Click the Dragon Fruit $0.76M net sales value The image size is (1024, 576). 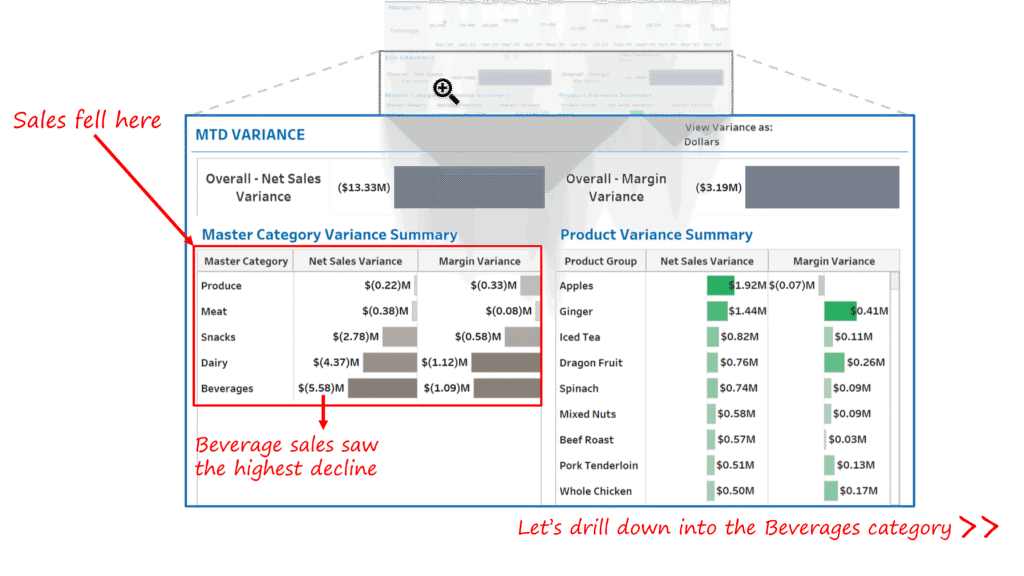(739, 362)
